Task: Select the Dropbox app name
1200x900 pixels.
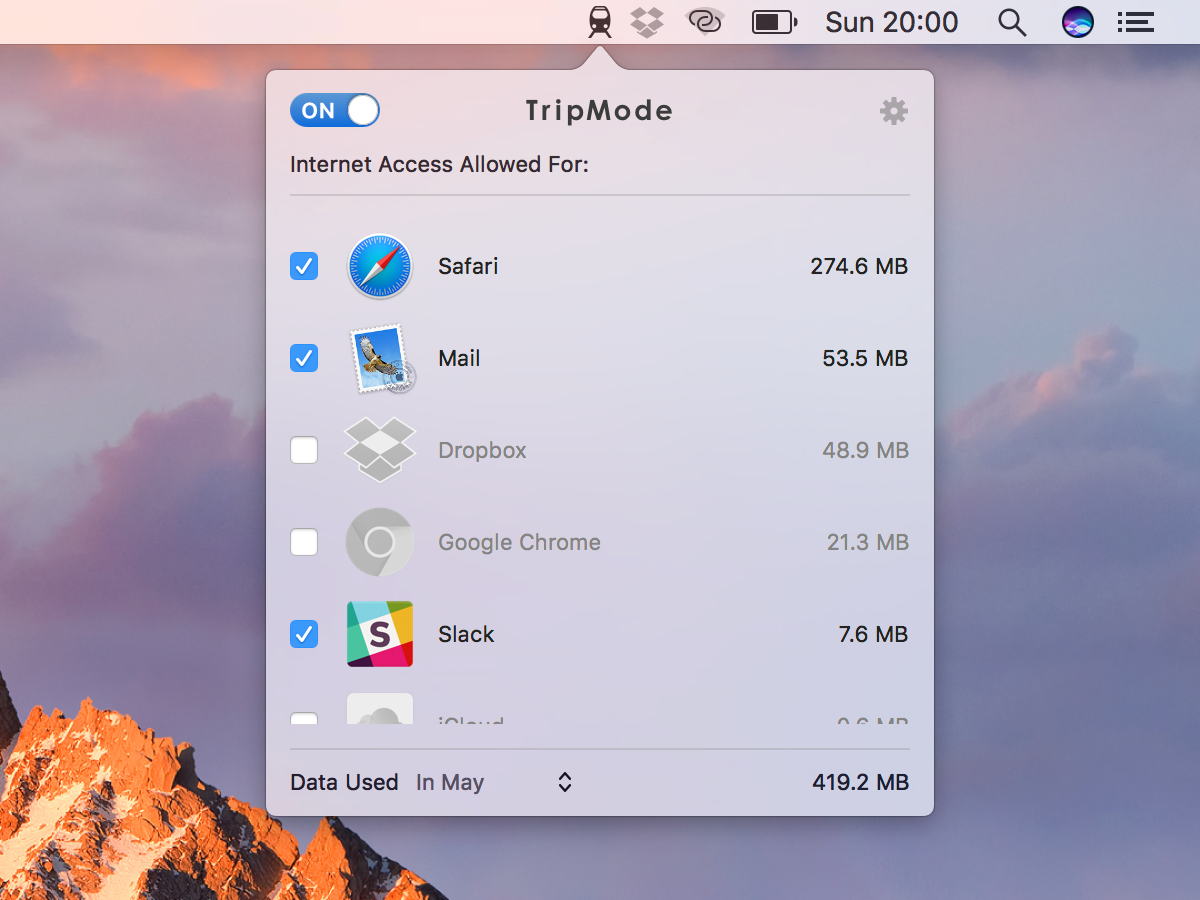Action: (482, 451)
